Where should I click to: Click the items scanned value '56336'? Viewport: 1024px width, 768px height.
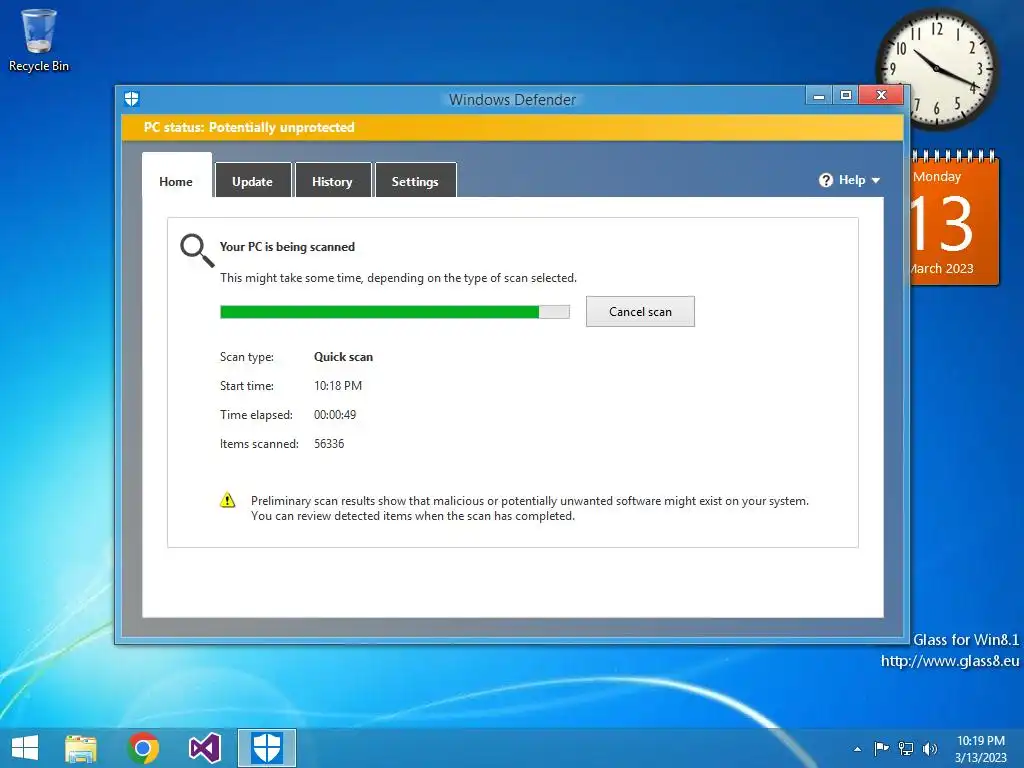(x=329, y=443)
